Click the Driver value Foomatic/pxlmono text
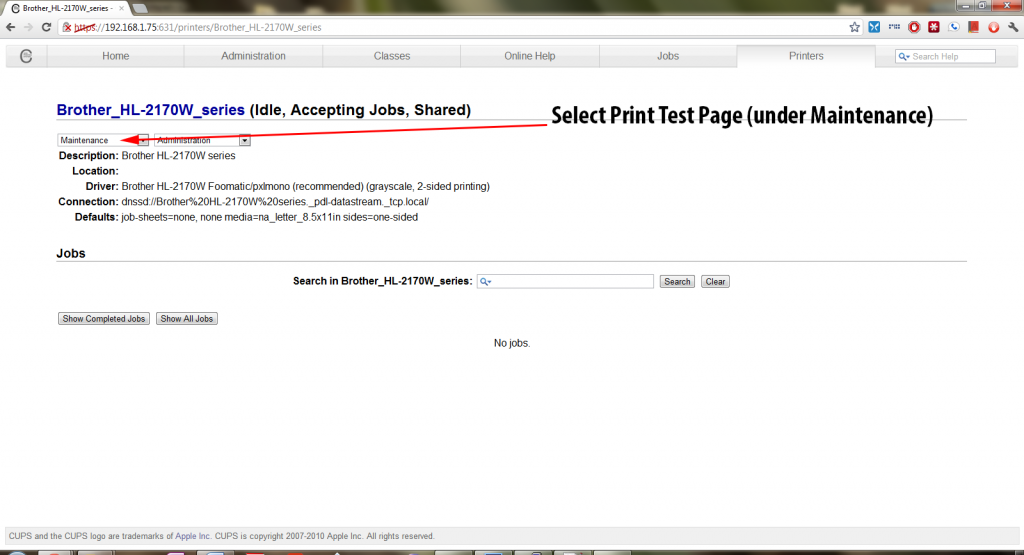Screen dimensions: 1024x555 pyautogui.click(x=306, y=186)
